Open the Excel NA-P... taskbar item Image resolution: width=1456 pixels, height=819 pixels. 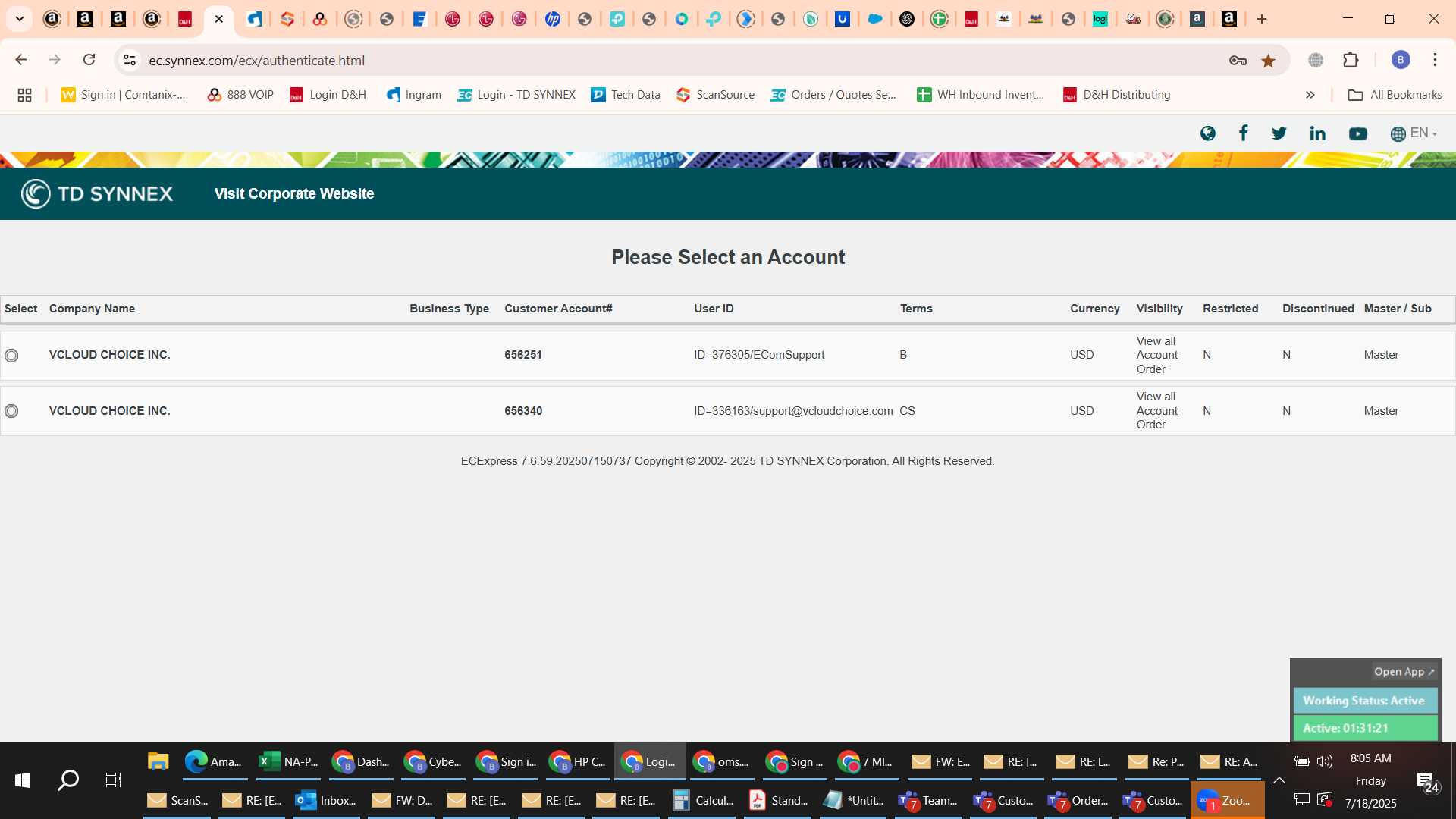point(288,761)
